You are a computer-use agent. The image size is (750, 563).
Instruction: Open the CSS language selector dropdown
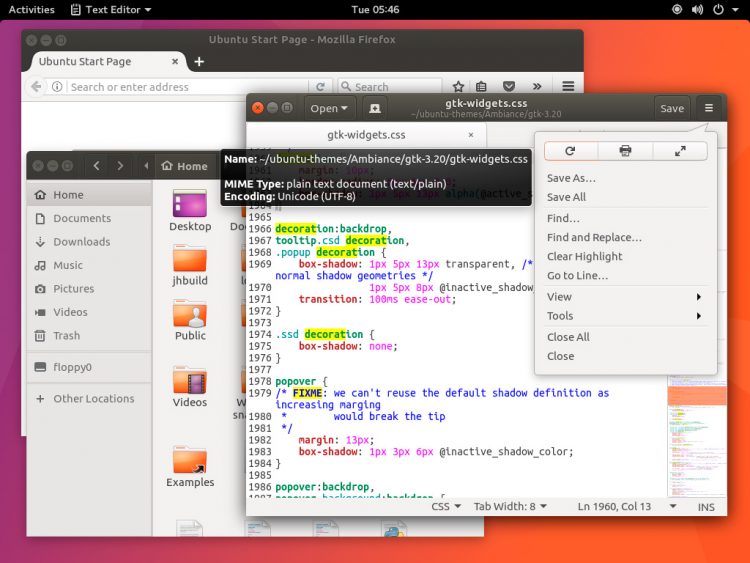445,507
